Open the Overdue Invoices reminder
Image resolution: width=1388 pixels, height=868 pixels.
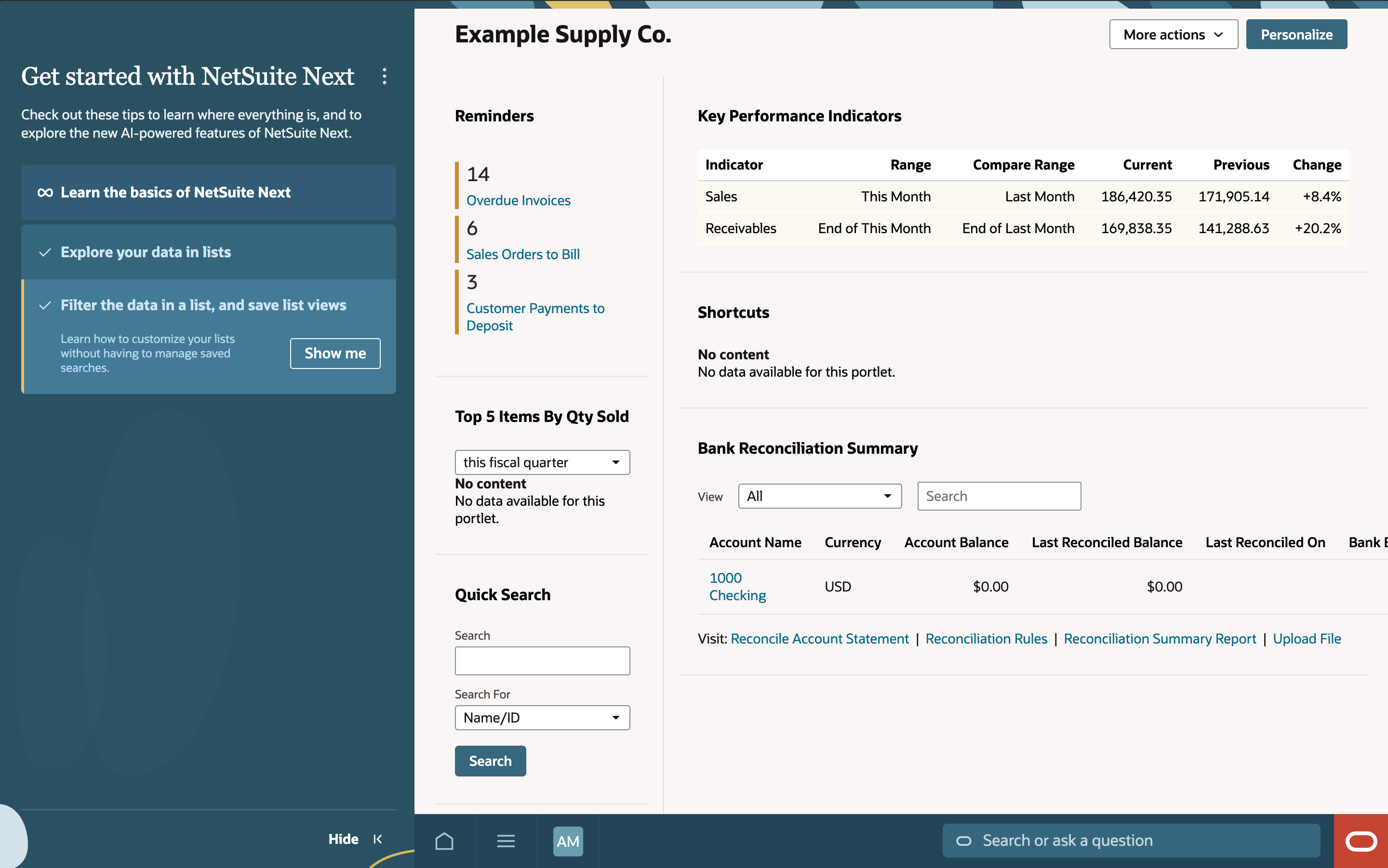pyautogui.click(x=518, y=200)
